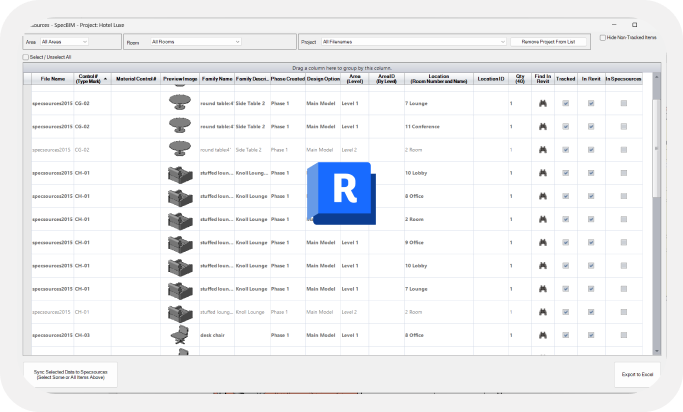Screen dimensions: 683x412
Task: Click binoculars icon for CH-01 9 Office row
Action: (543, 242)
